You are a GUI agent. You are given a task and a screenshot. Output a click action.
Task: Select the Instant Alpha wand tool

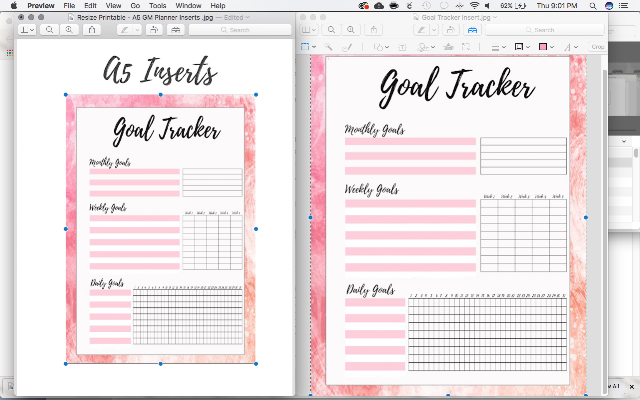pos(328,47)
